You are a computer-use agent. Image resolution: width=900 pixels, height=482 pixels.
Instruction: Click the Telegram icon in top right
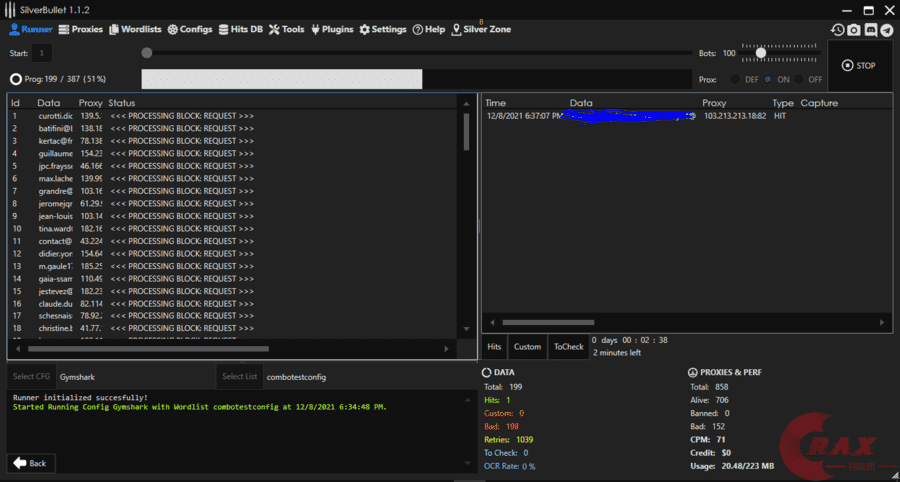[x=886, y=30]
